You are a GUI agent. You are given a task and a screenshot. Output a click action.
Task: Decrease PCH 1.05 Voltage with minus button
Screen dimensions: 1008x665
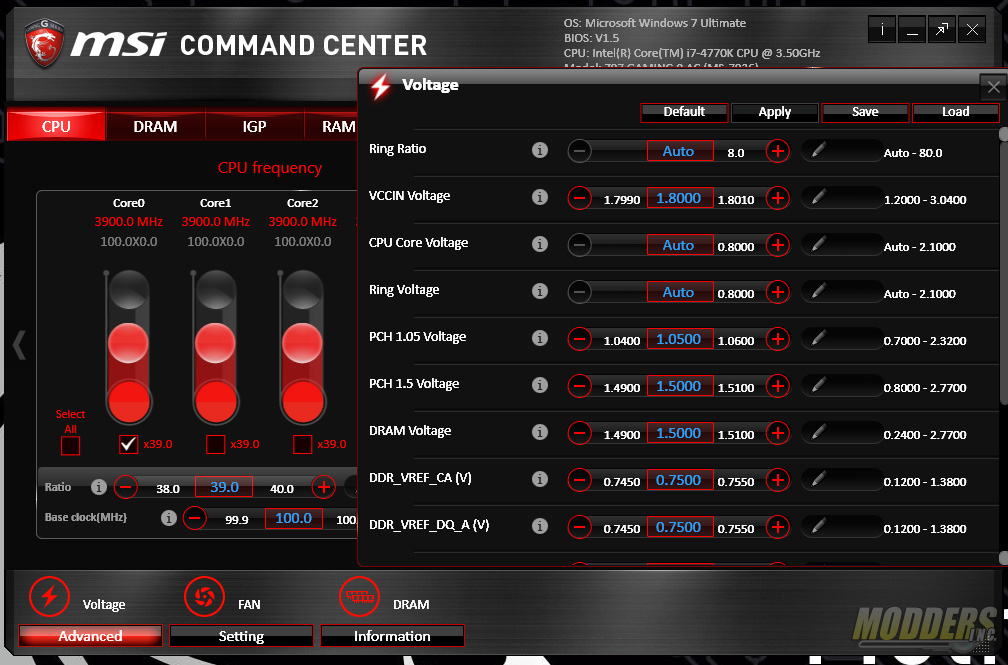pyautogui.click(x=579, y=339)
